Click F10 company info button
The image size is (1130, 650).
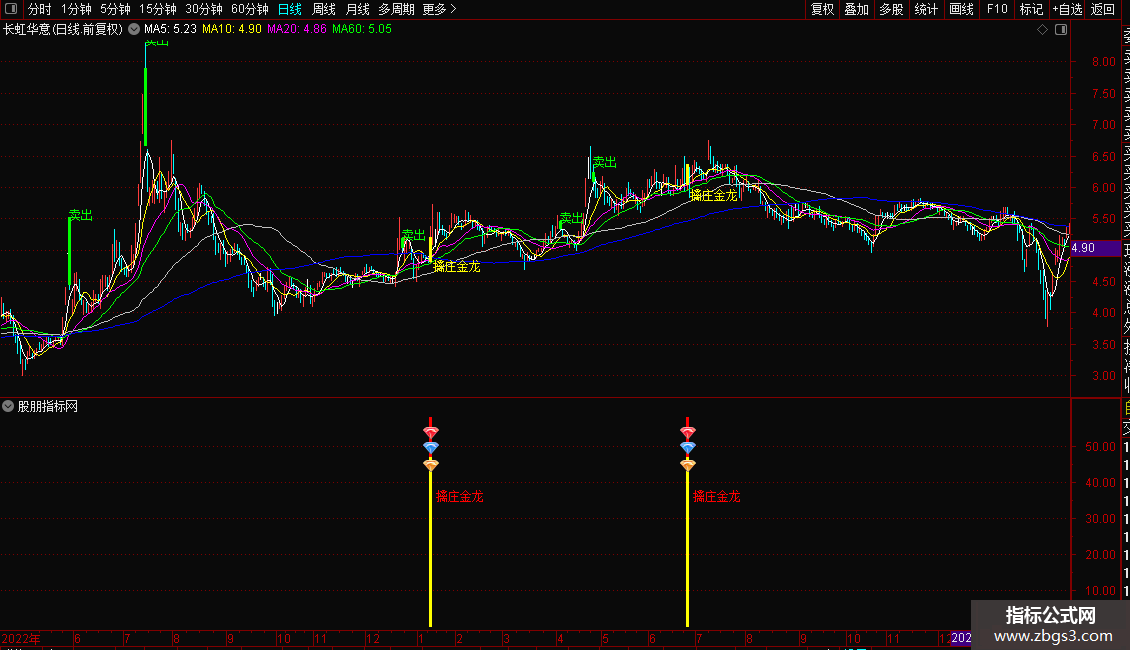click(x=997, y=9)
